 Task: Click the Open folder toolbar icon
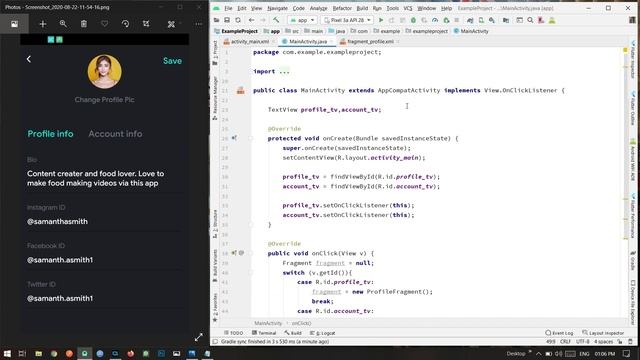pos(216,20)
